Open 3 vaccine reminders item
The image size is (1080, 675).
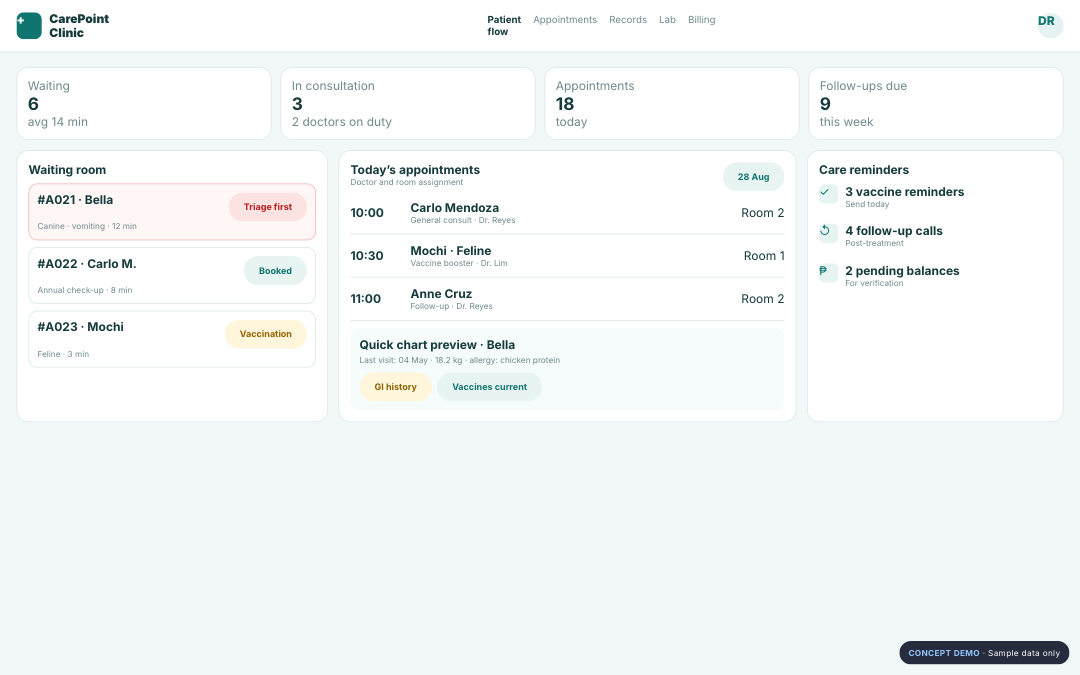(x=935, y=197)
